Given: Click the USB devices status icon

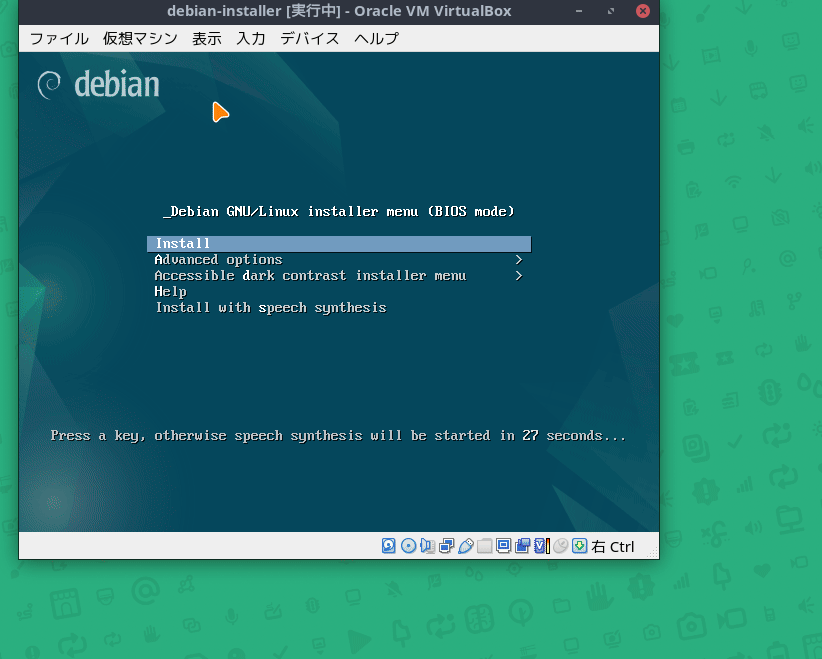Looking at the screenshot, I should click(x=466, y=546).
